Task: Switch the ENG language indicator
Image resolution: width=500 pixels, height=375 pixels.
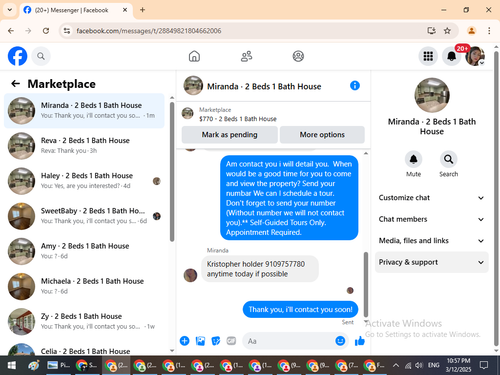Action: point(433,365)
